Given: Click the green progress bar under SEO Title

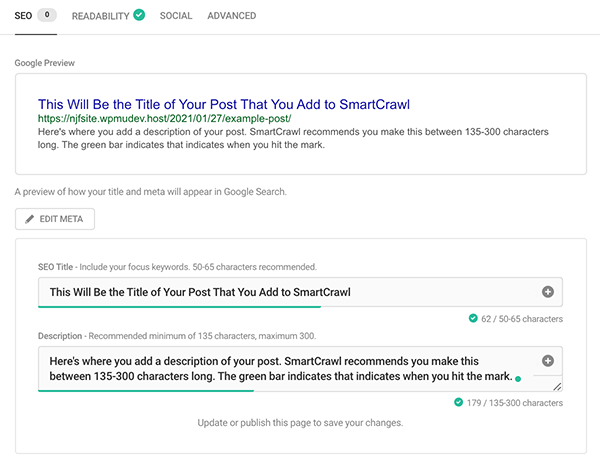Looking at the screenshot, I should (178, 306).
